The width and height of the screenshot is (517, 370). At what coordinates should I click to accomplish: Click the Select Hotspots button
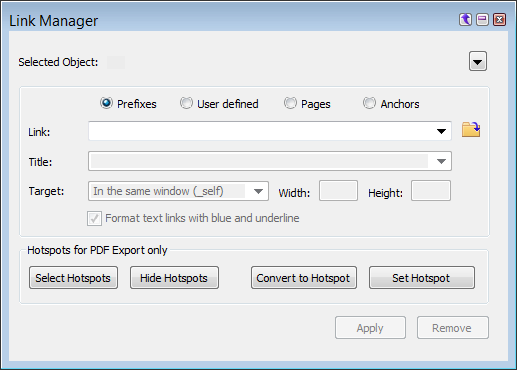click(x=73, y=278)
